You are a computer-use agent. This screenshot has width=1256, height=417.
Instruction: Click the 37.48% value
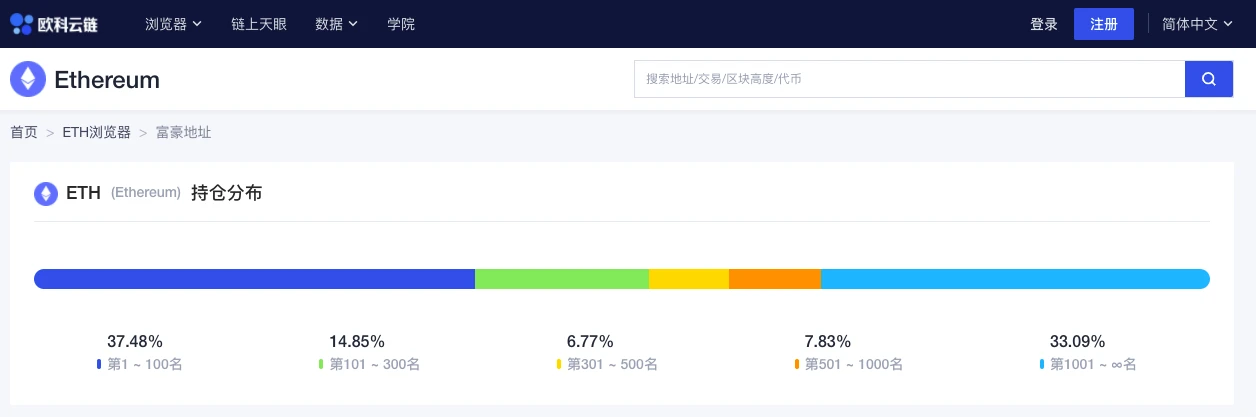coord(135,341)
